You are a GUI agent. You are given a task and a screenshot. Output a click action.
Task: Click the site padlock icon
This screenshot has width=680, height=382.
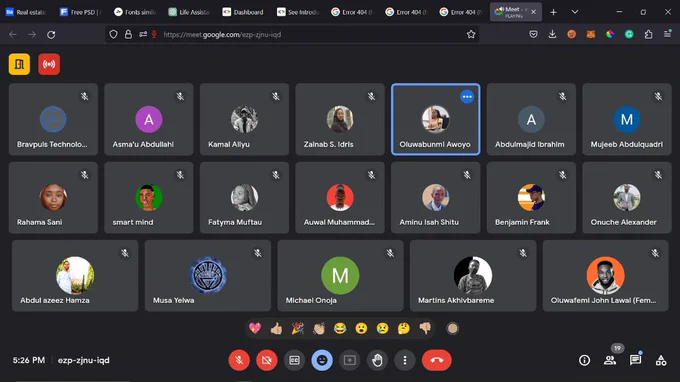click(128, 34)
